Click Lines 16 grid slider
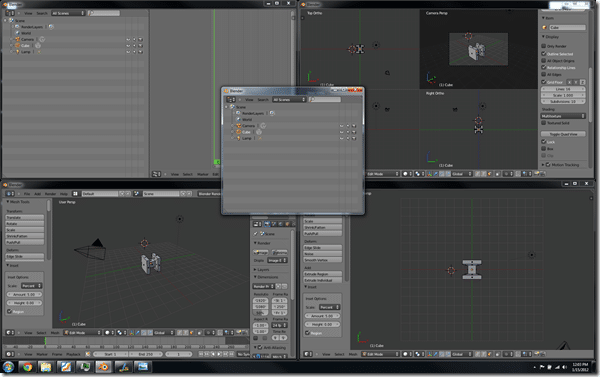Screen dimensions: 600x377 (563, 89)
